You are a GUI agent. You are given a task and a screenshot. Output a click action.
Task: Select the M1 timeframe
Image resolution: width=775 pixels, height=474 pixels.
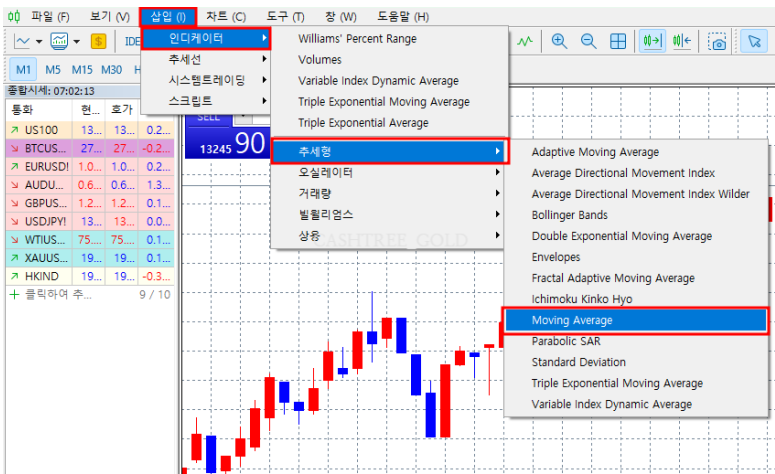click(x=23, y=69)
